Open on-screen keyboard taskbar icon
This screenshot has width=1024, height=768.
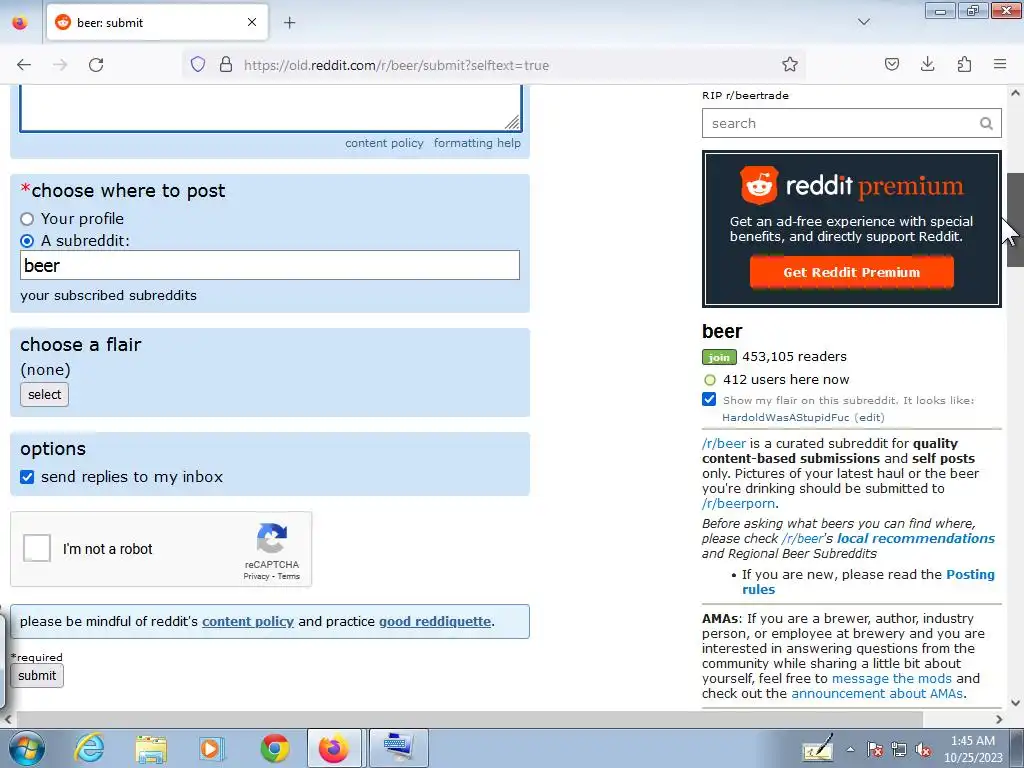[399, 748]
